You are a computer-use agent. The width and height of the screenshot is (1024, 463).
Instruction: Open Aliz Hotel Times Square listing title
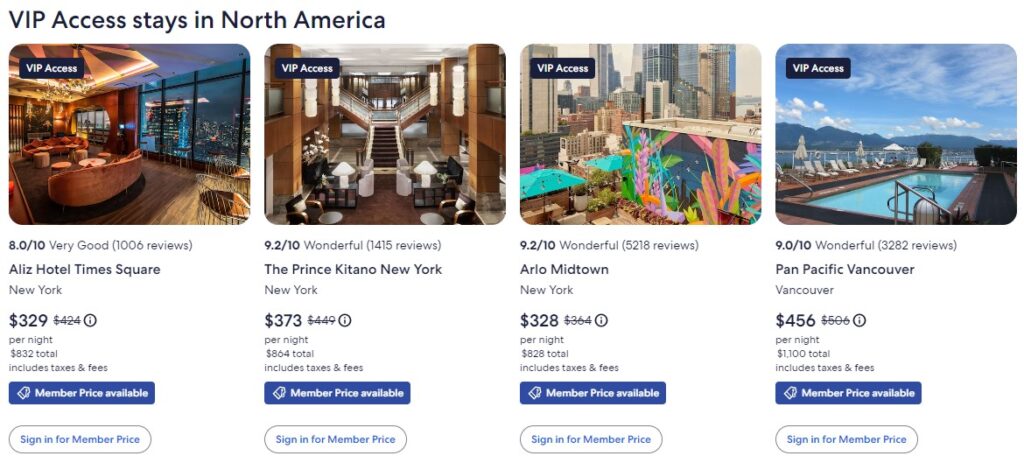[84, 269]
